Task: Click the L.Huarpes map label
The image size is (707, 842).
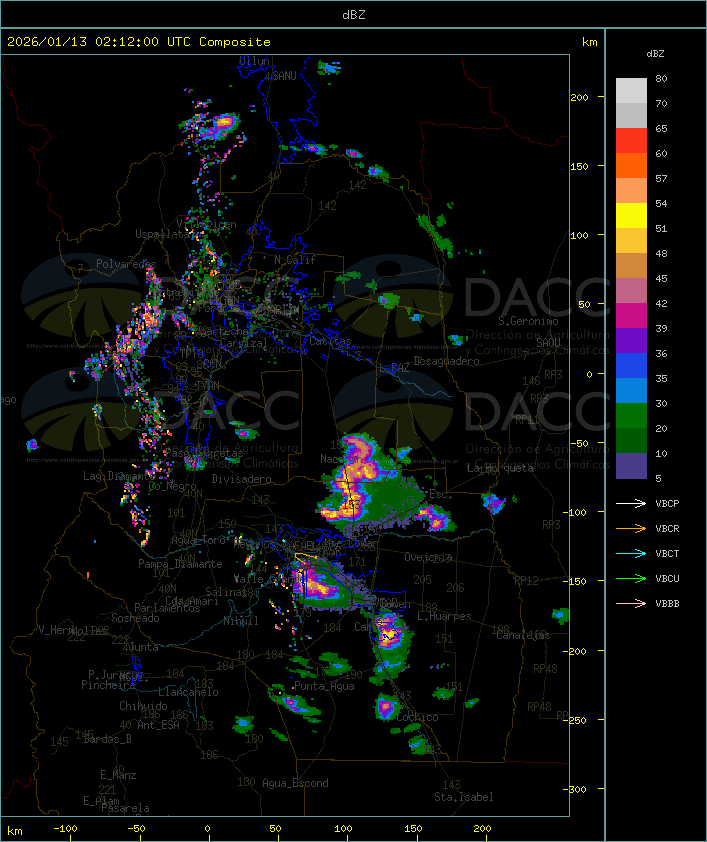Action: click(444, 616)
